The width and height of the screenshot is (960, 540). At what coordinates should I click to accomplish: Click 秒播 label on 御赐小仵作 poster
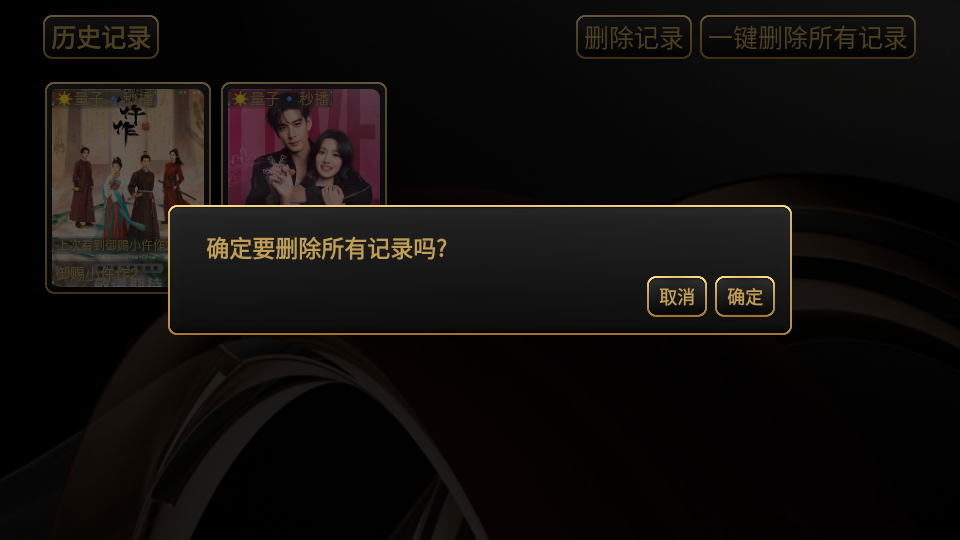click(x=138, y=99)
